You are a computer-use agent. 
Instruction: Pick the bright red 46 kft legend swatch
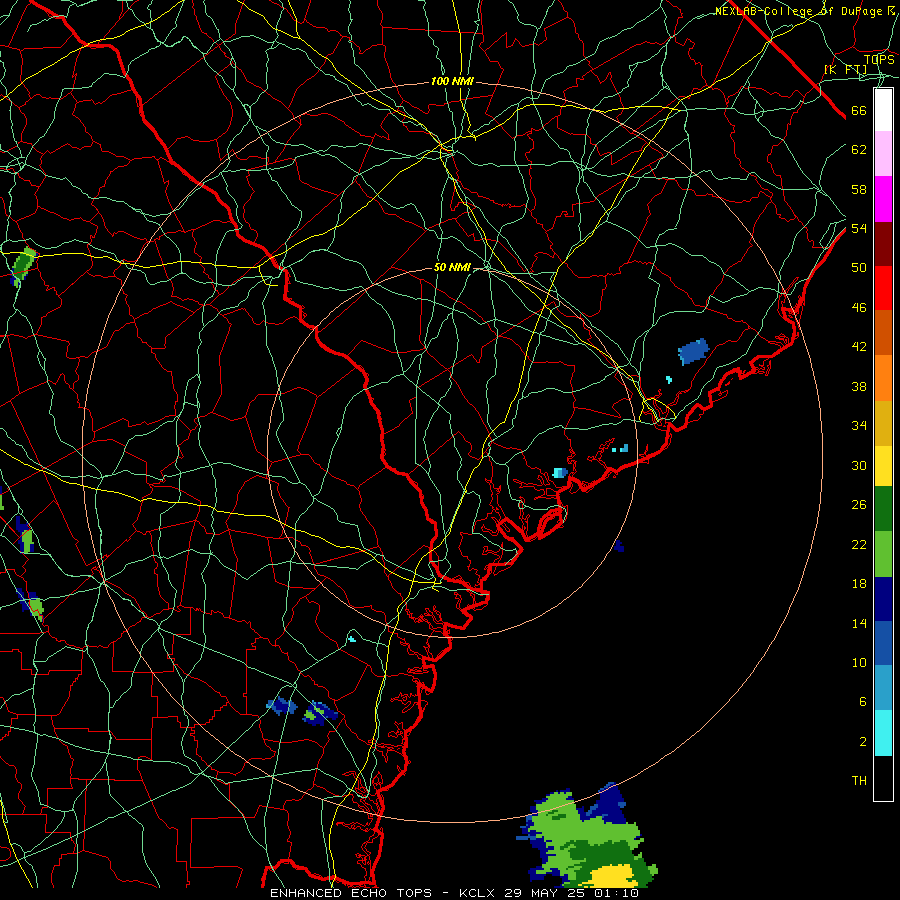(883, 288)
